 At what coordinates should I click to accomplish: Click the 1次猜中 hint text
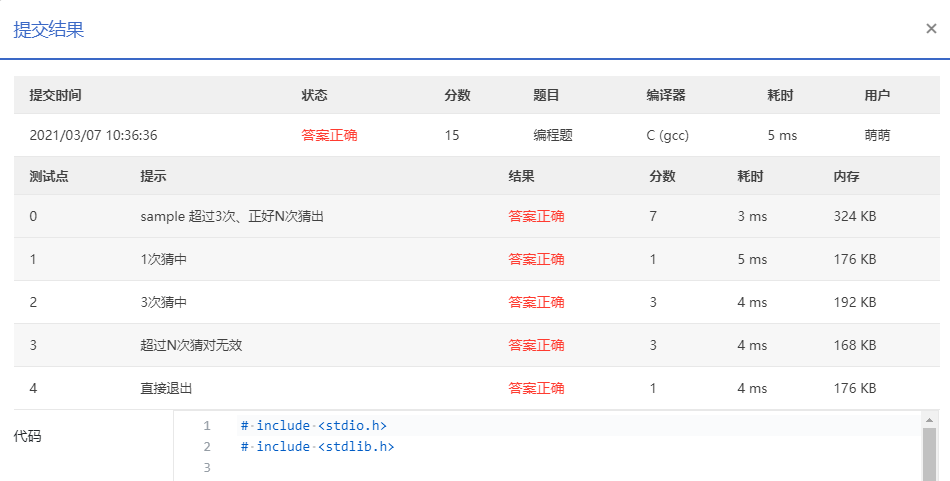click(x=164, y=259)
